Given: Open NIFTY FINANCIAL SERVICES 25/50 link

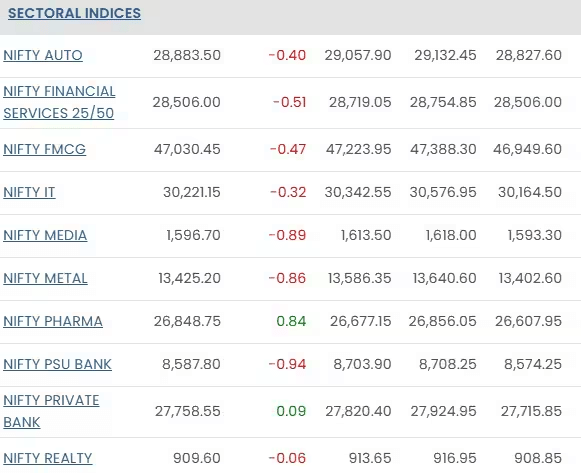Looking at the screenshot, I should click(x=59, y=102).
